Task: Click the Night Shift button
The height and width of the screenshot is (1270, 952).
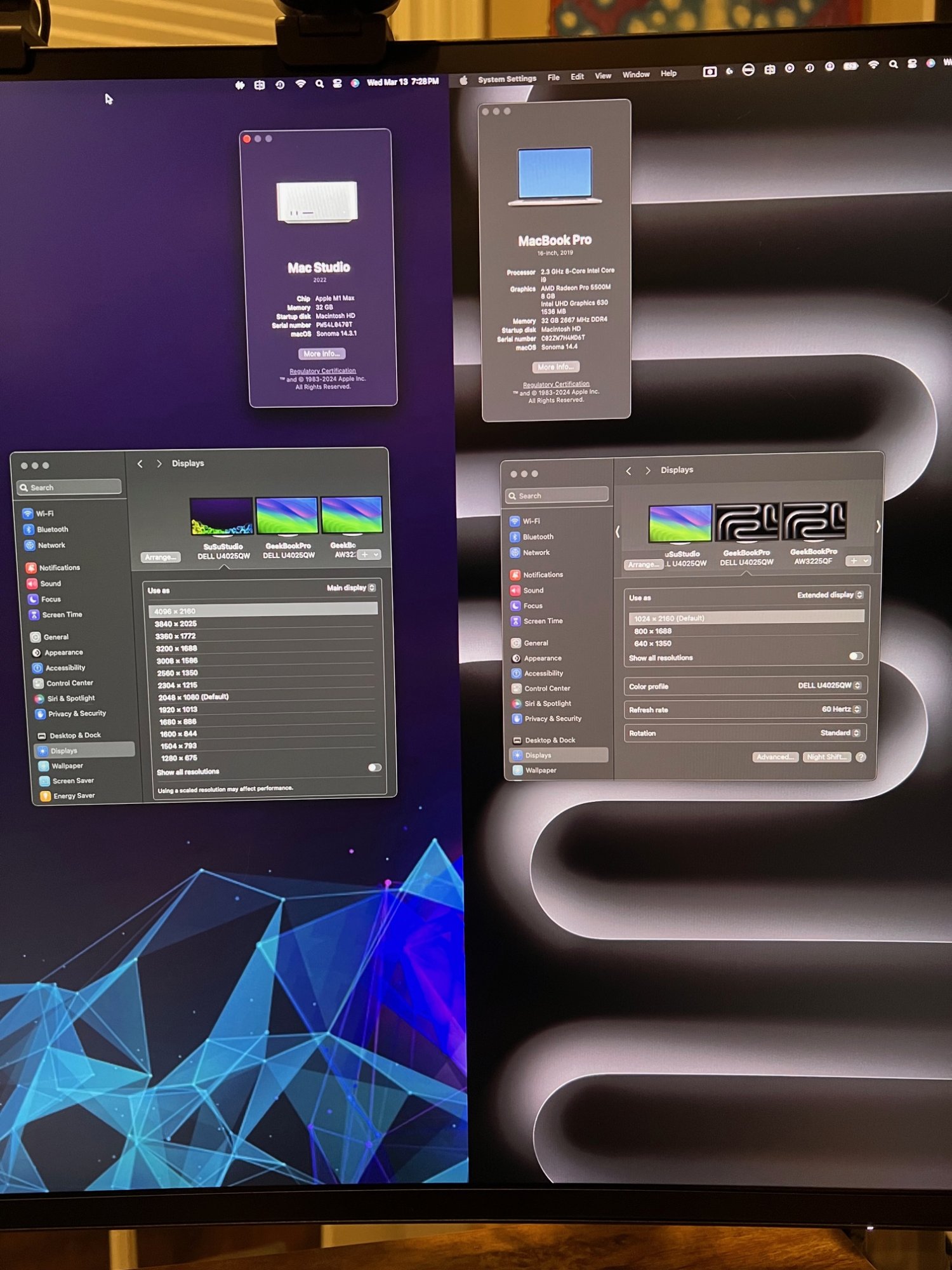Action: 826,757
